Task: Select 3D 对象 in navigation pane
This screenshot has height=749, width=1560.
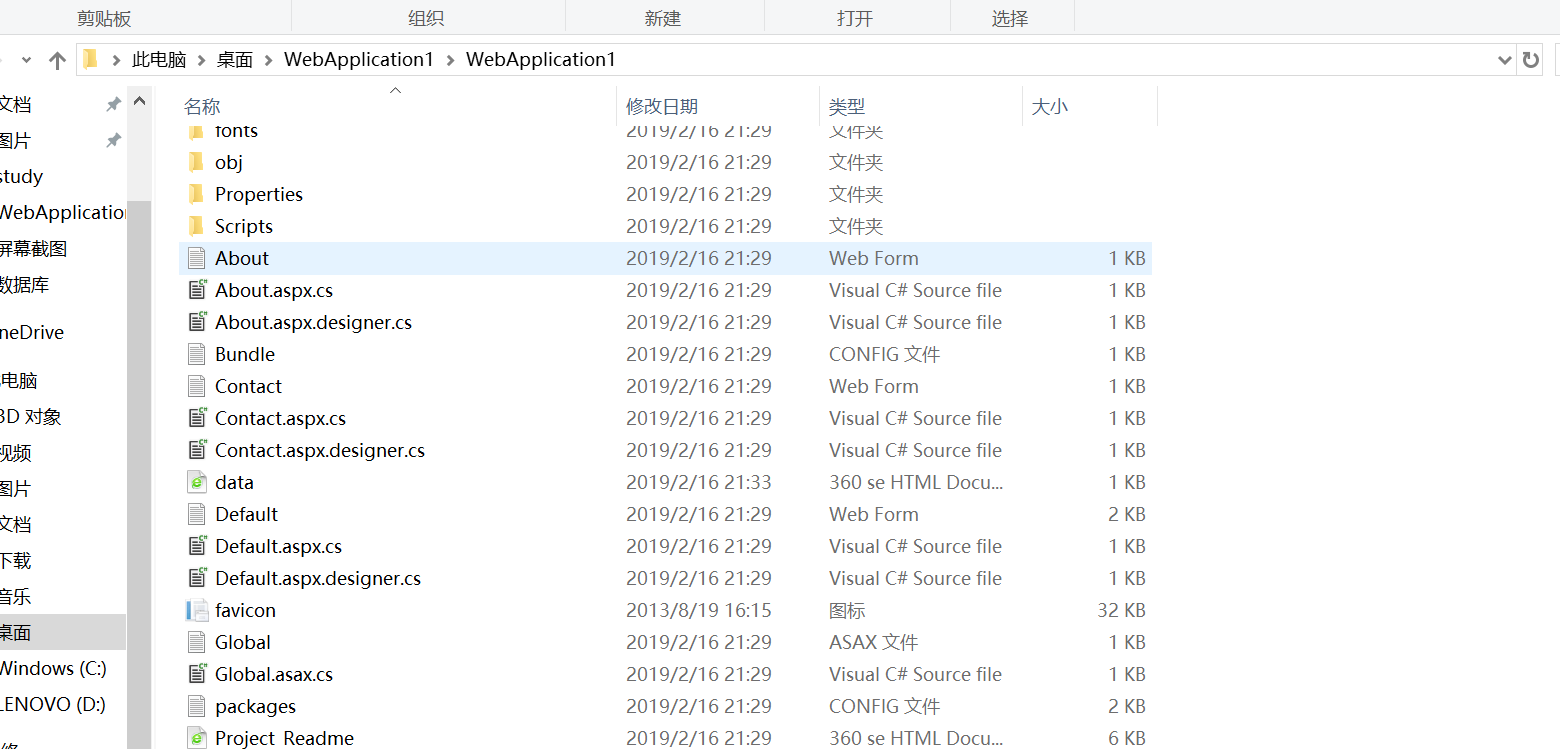Action: click(30, 417)
